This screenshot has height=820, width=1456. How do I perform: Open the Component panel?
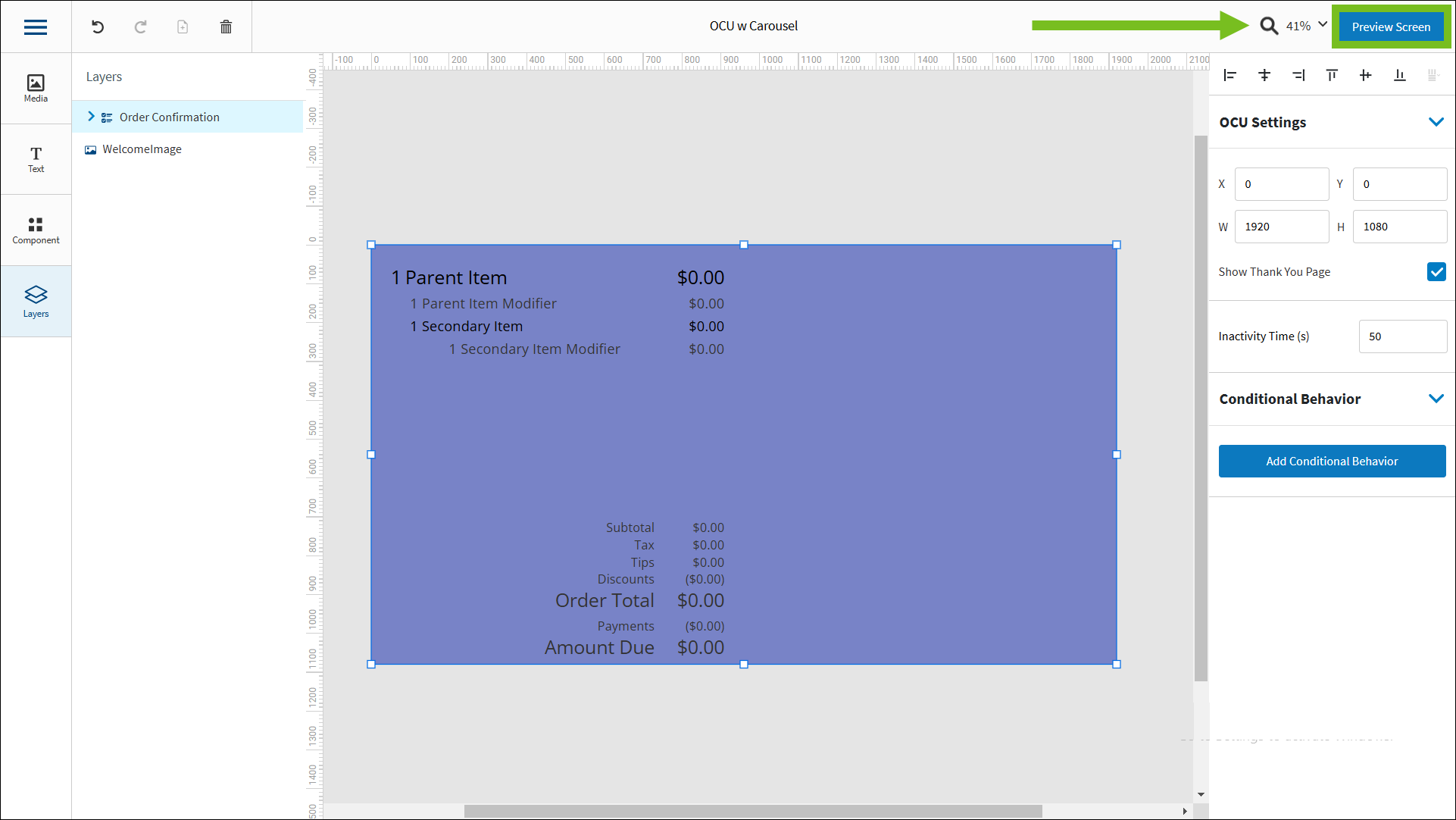36,230
